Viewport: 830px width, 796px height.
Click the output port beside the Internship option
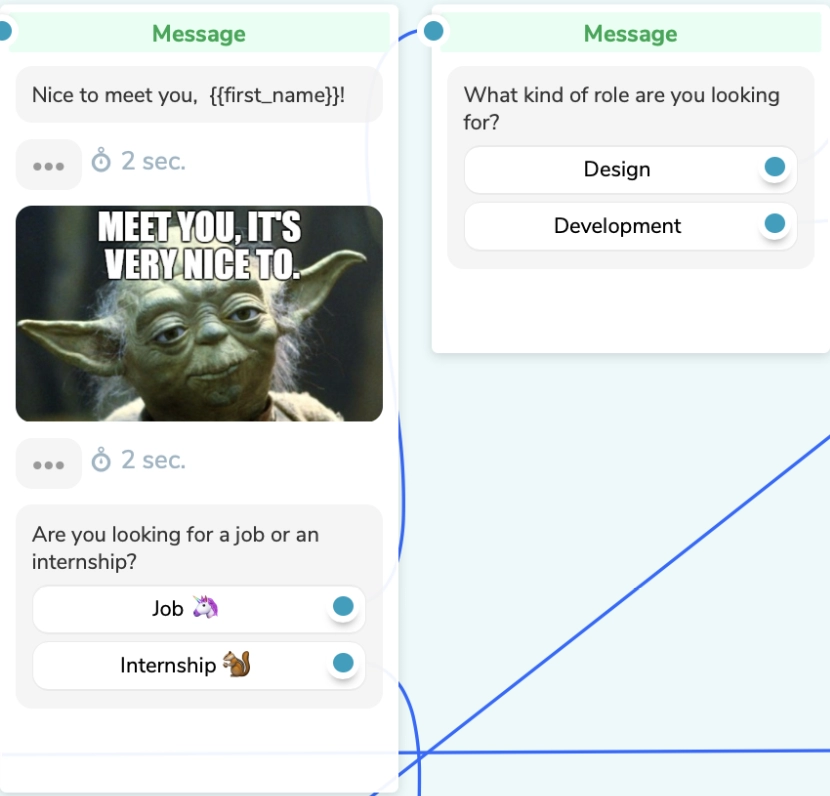tap(342, 664)
